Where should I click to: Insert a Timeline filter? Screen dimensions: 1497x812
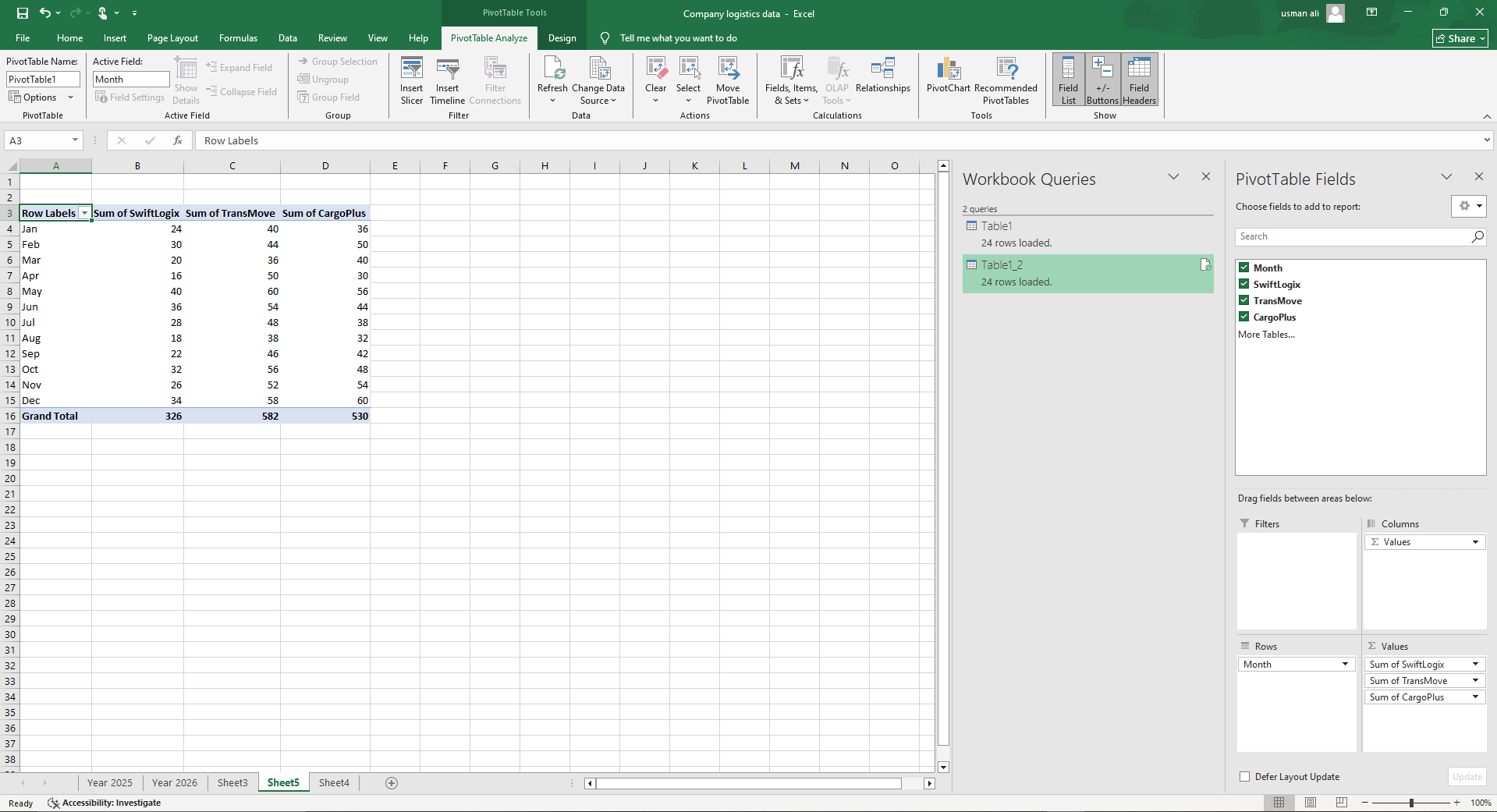[x=447, y=80]
